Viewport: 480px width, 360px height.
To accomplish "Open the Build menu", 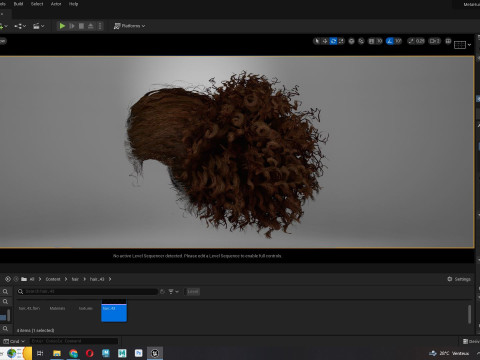I will pos(18,4).
